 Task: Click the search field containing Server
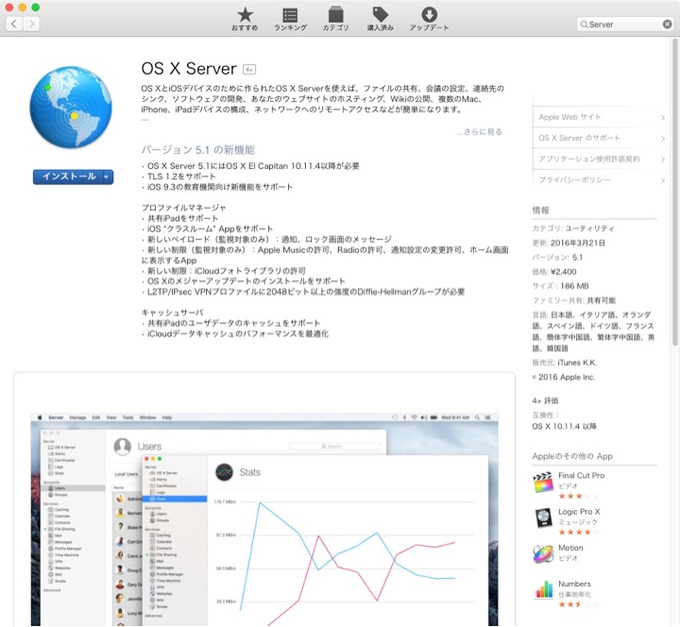[x=625, y=24]
